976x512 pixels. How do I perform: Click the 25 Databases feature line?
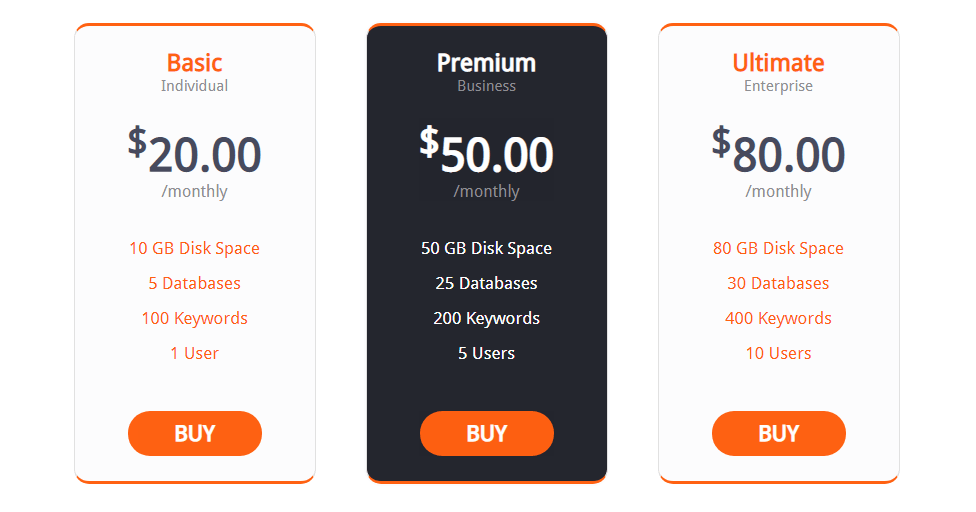point(487,283)
